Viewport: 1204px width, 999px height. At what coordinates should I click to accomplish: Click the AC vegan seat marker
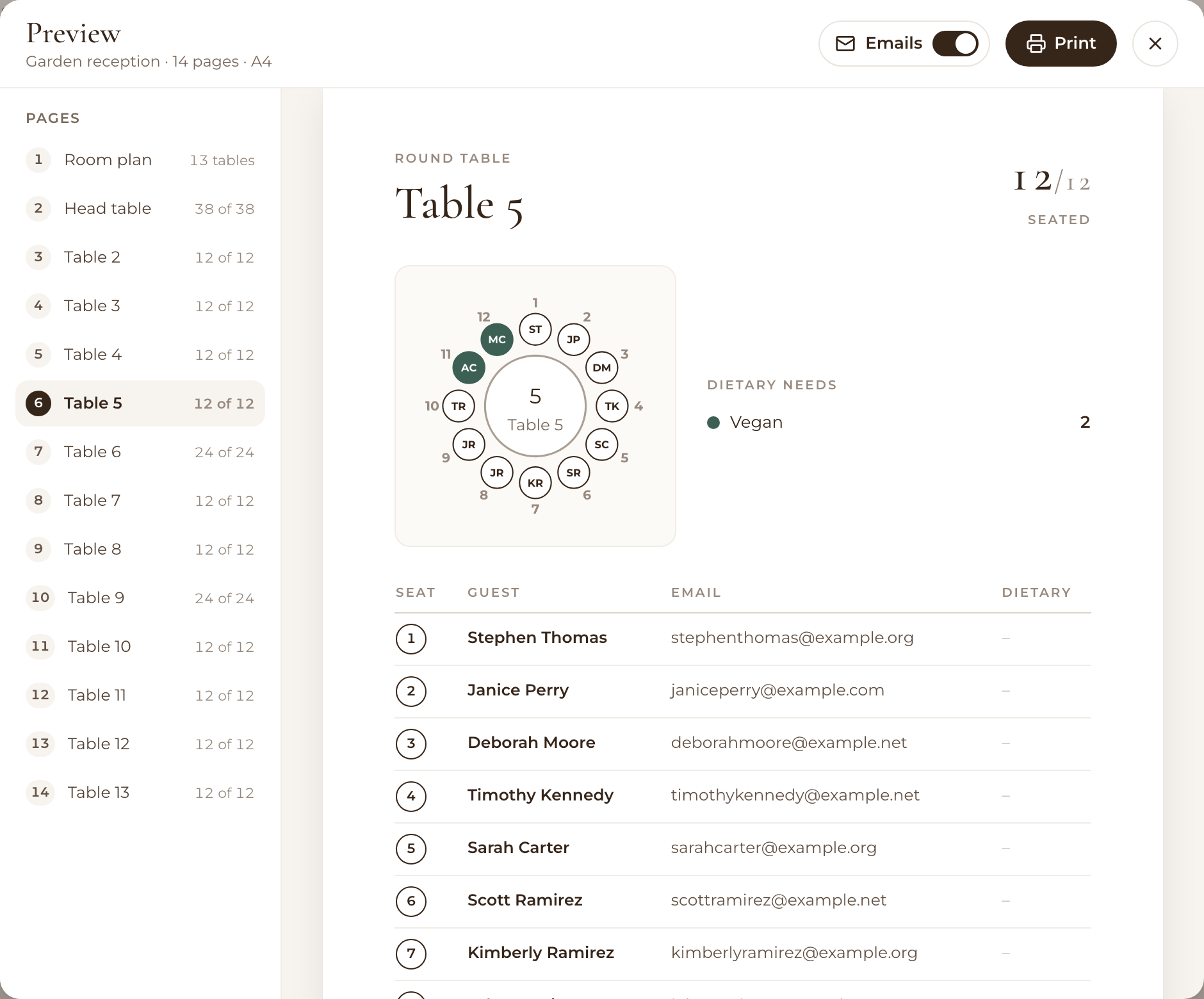469,368
